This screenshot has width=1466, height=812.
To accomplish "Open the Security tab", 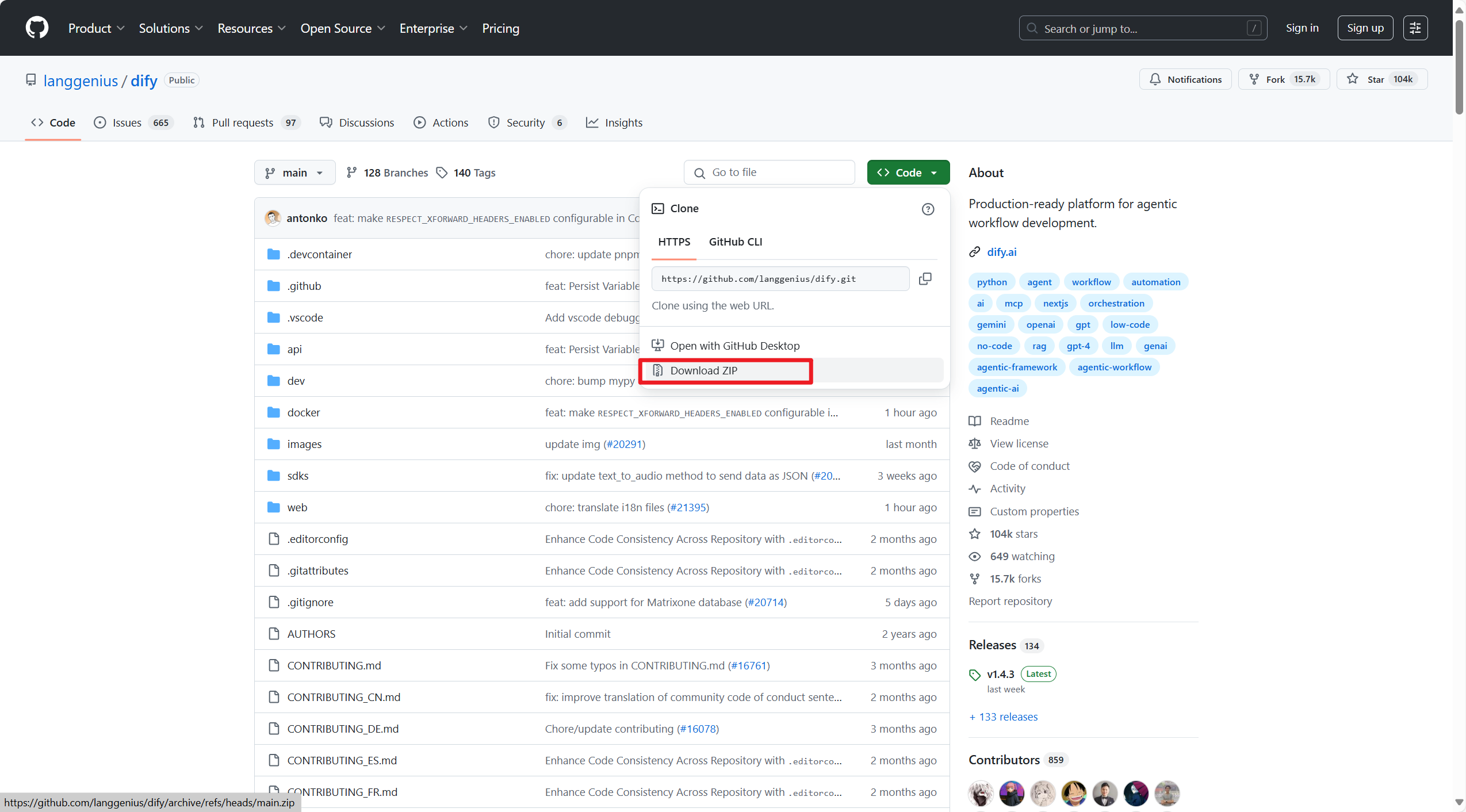I will pyautogui.click(x=527, y=122).
